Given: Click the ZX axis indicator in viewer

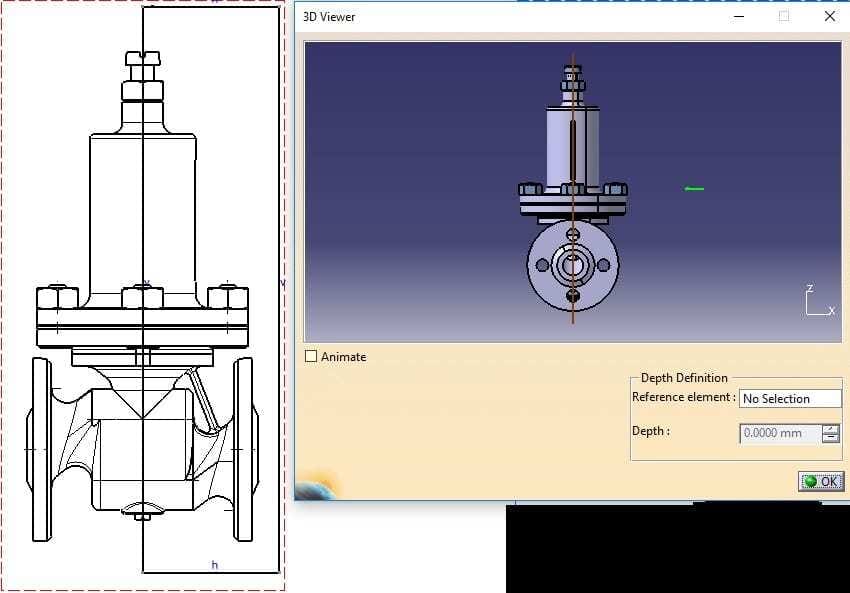Looking at the screenshot, I should point(819,301).
